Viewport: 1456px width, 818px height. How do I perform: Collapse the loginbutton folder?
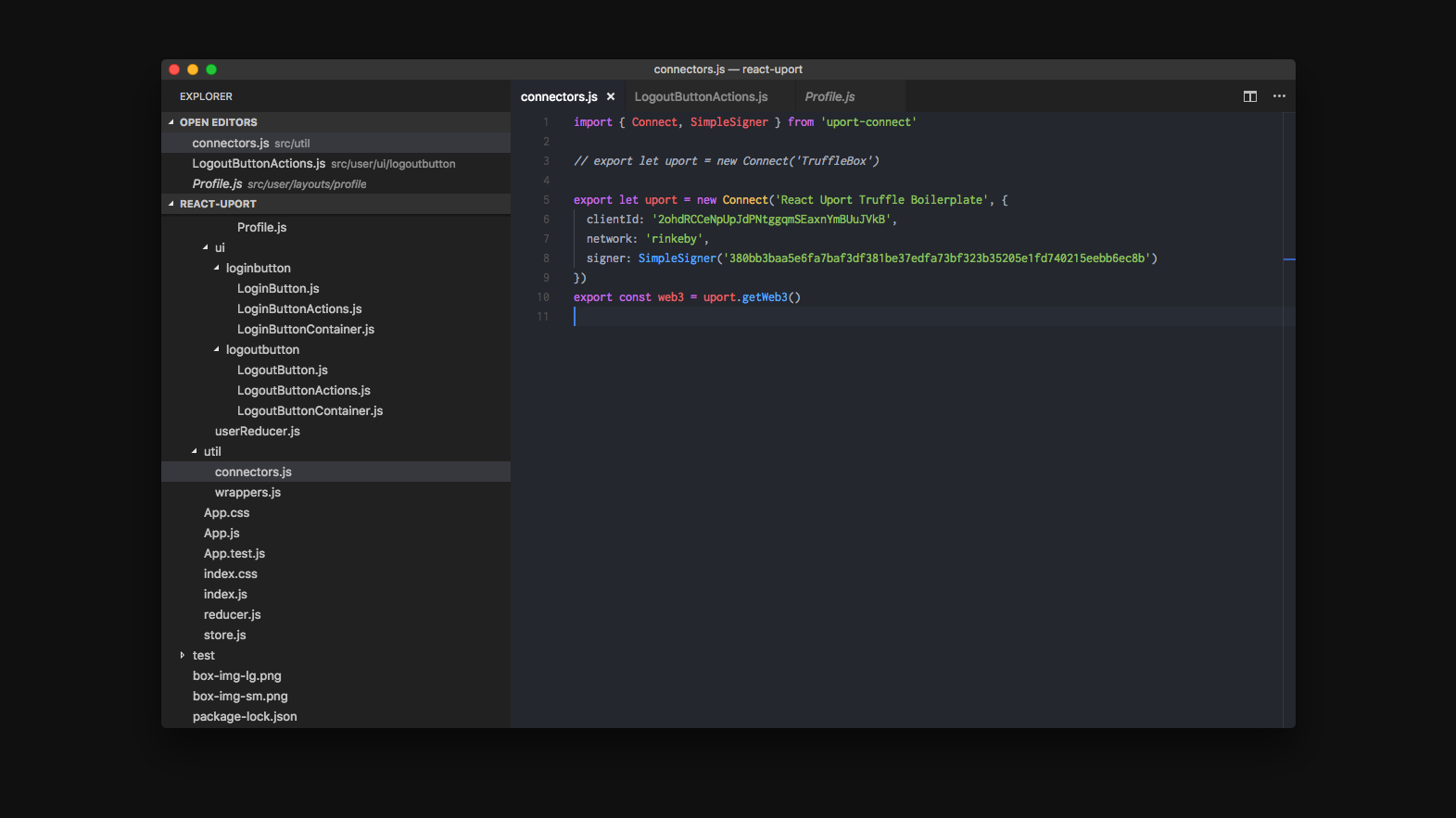[258, 268]
